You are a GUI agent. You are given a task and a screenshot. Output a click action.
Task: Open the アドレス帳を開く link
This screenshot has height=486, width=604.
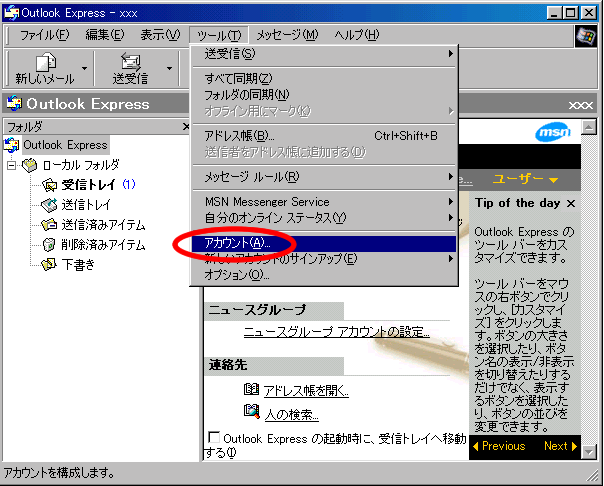306,390
